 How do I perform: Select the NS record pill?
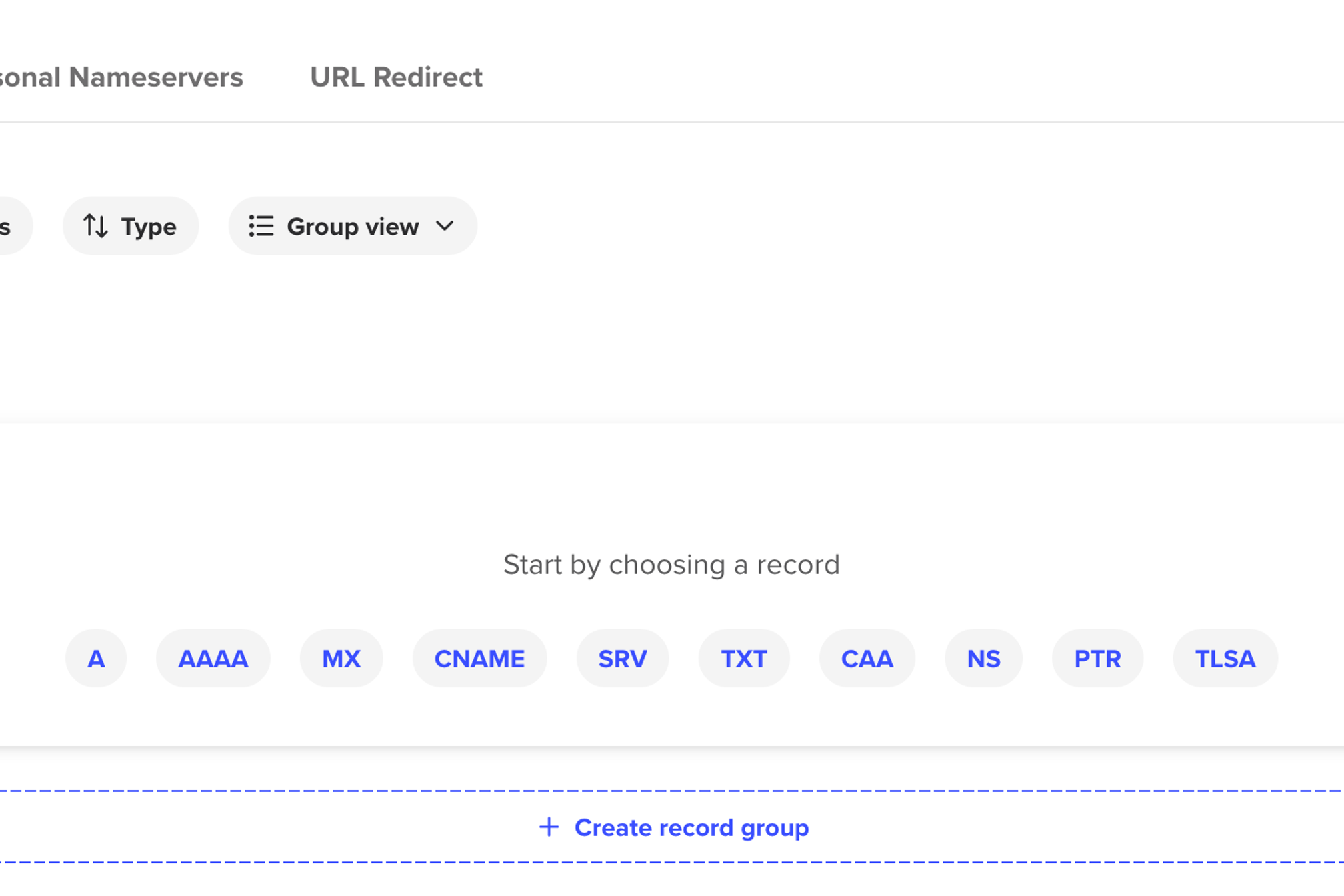984,659
